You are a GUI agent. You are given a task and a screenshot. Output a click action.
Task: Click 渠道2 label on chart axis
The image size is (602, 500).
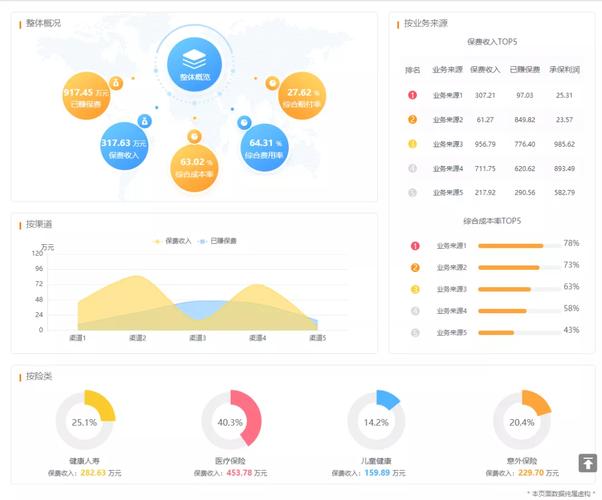(137, 338)
